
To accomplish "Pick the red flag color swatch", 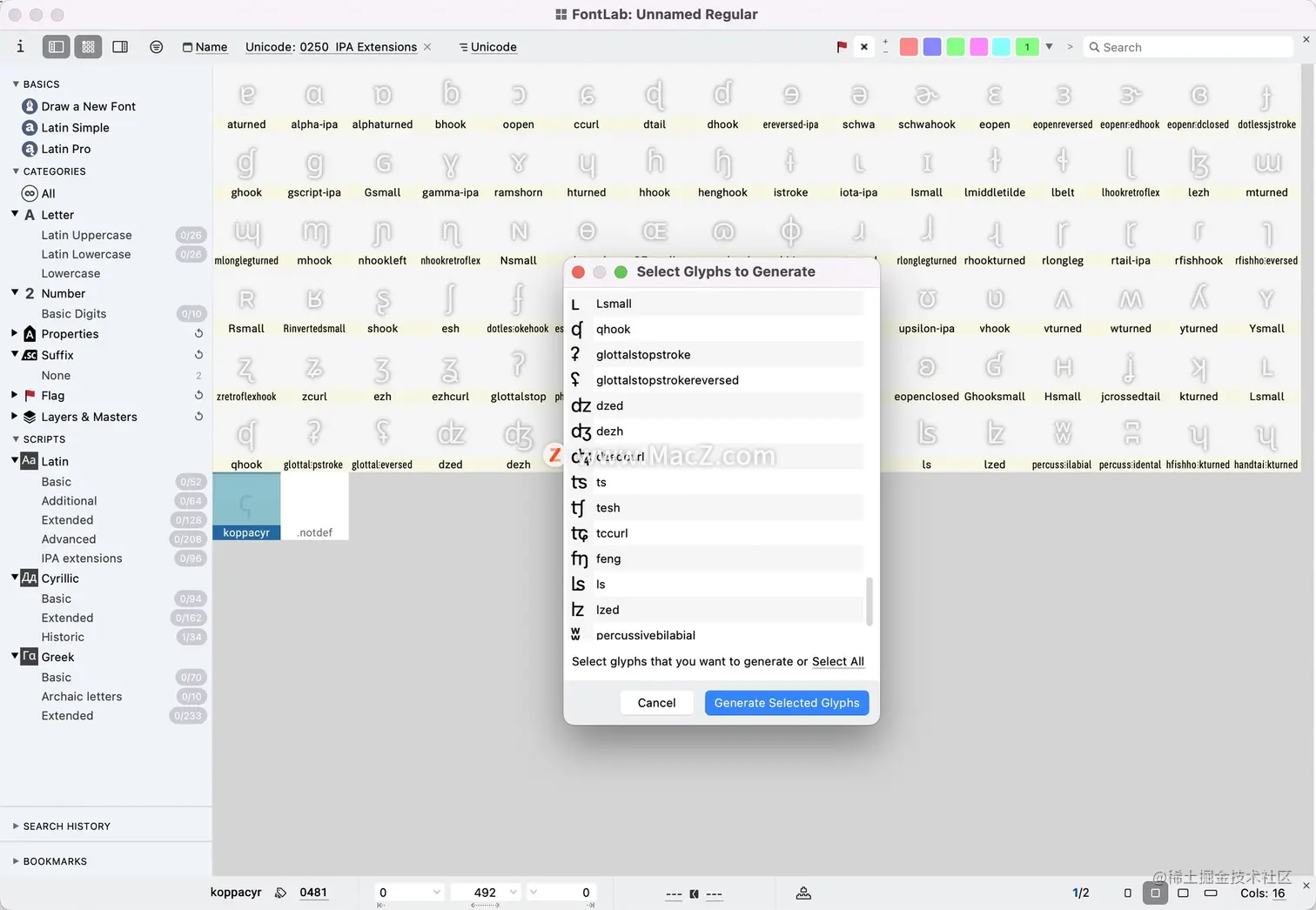I will 909,47.
